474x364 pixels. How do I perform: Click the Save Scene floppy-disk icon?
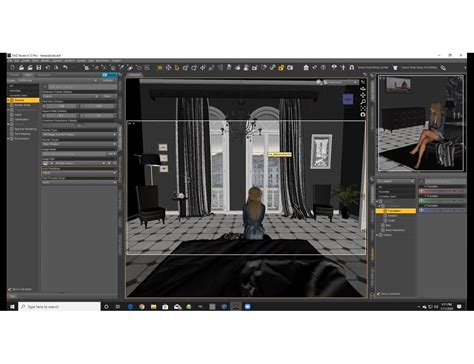point(39,68)
